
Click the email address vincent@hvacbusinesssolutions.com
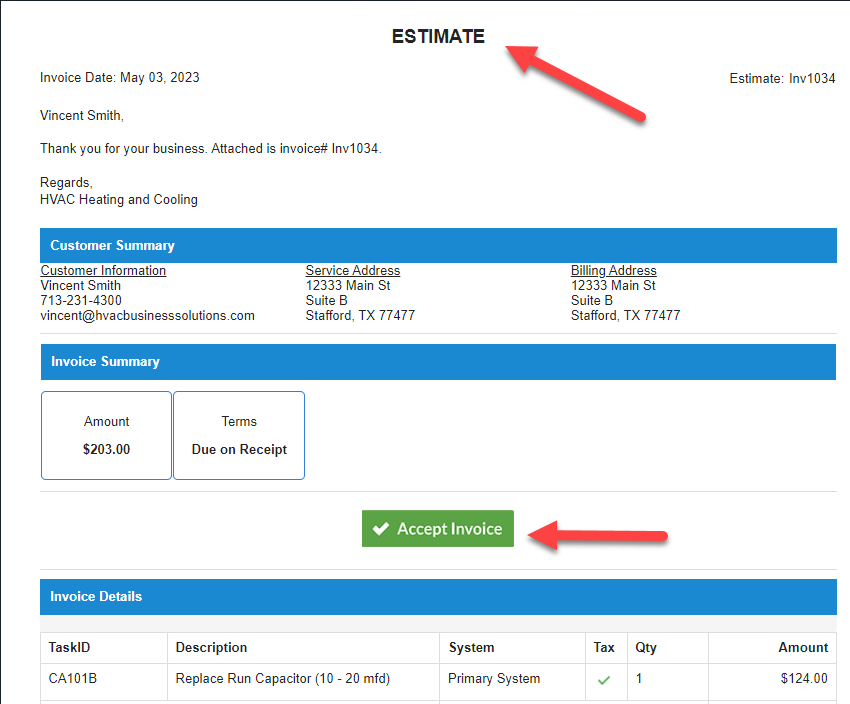147,315
